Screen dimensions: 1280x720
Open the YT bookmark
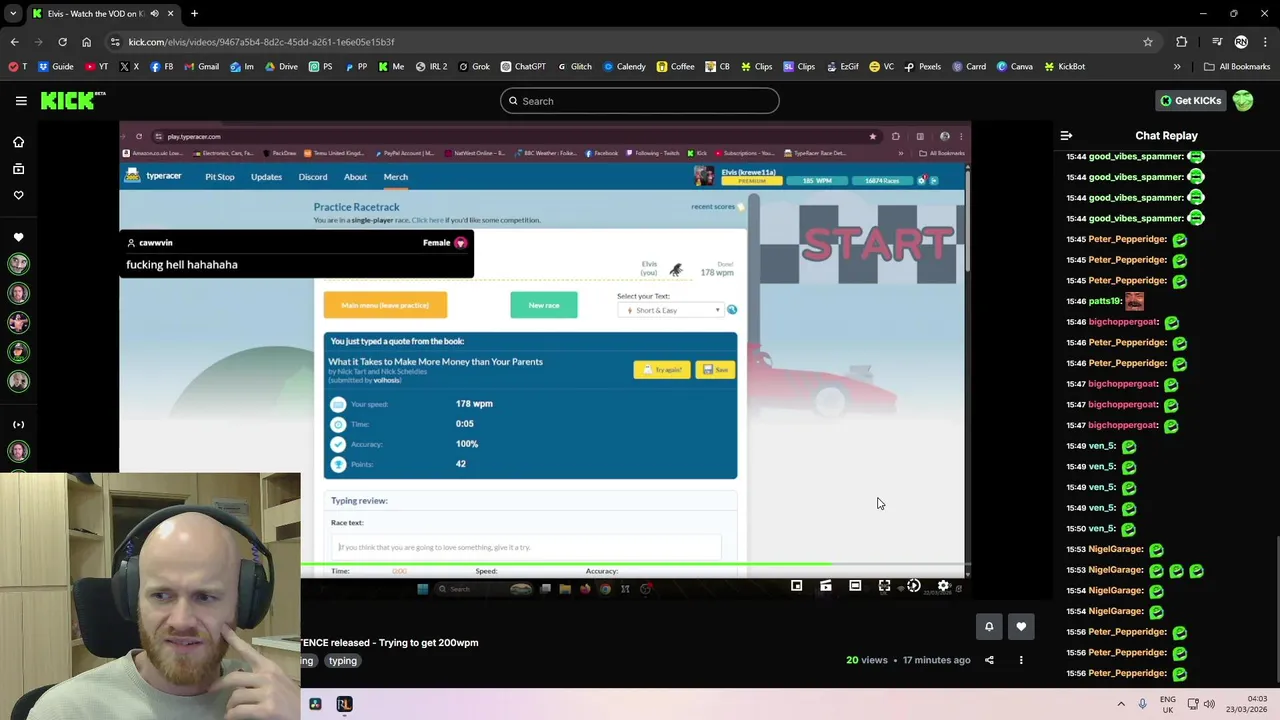(x=97, y=67)
